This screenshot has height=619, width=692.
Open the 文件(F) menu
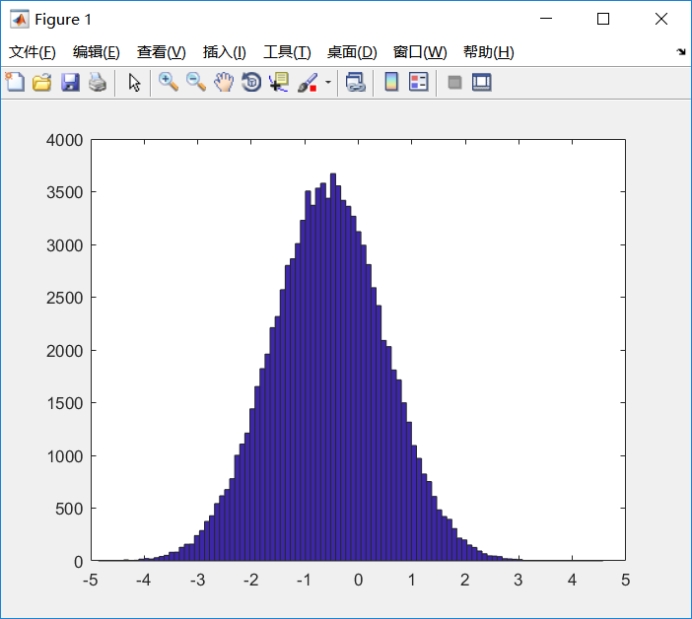pos(32,52)
